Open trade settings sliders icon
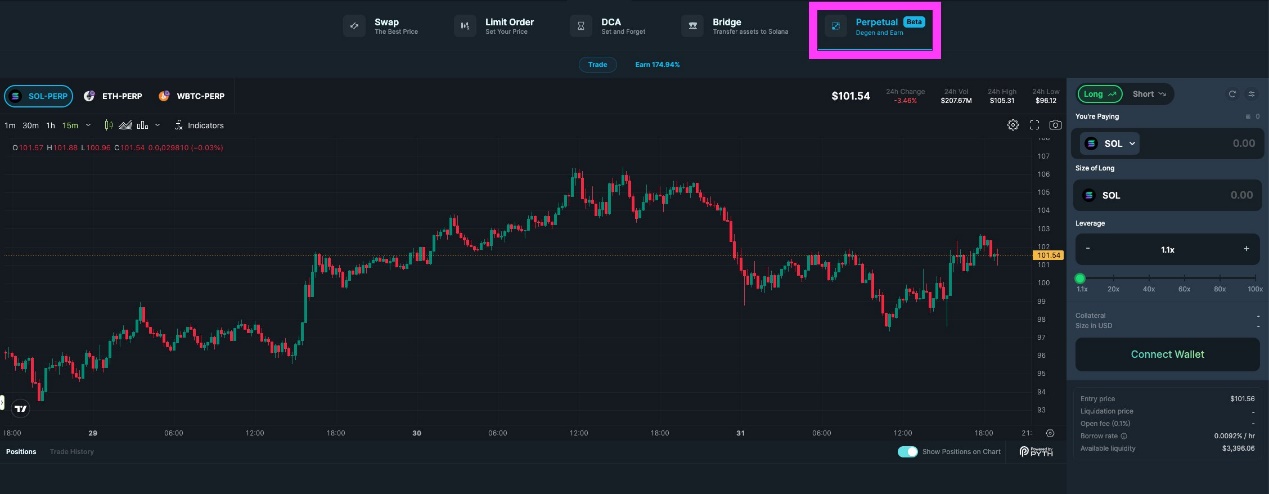1269x494 pixels. pyautogui.click(x=1251, y=94)
